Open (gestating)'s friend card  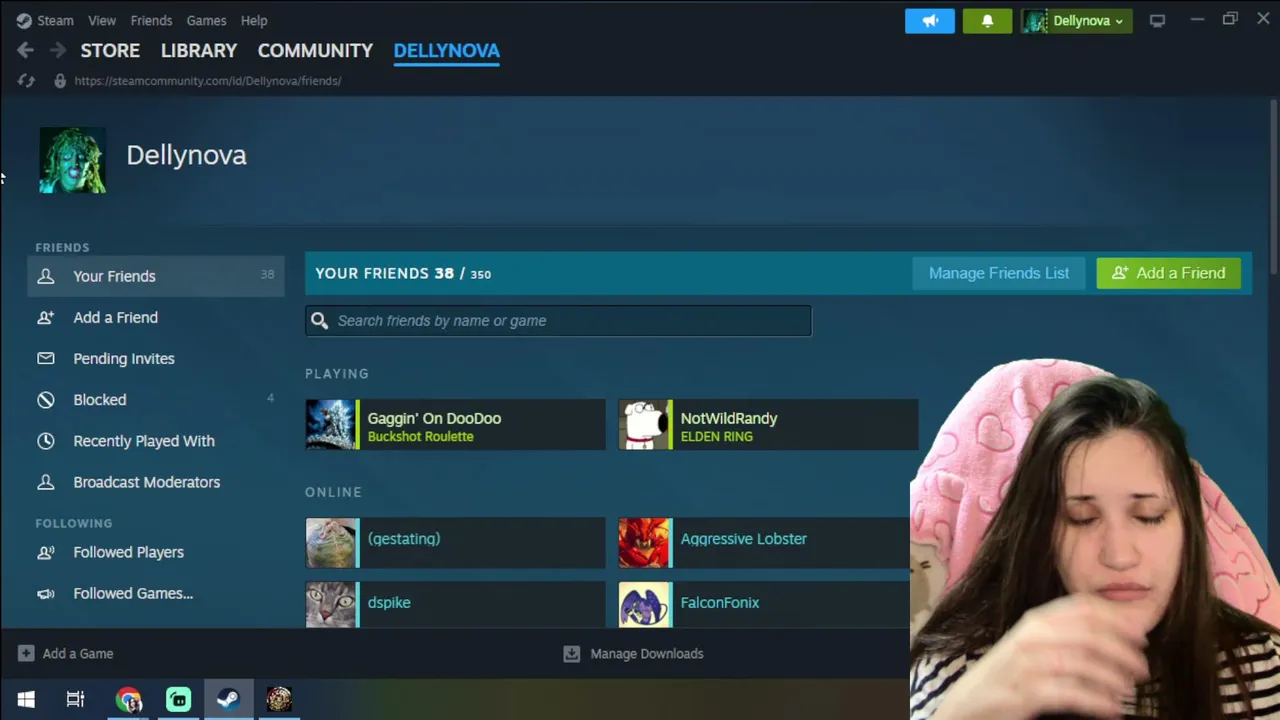point(455,542)
